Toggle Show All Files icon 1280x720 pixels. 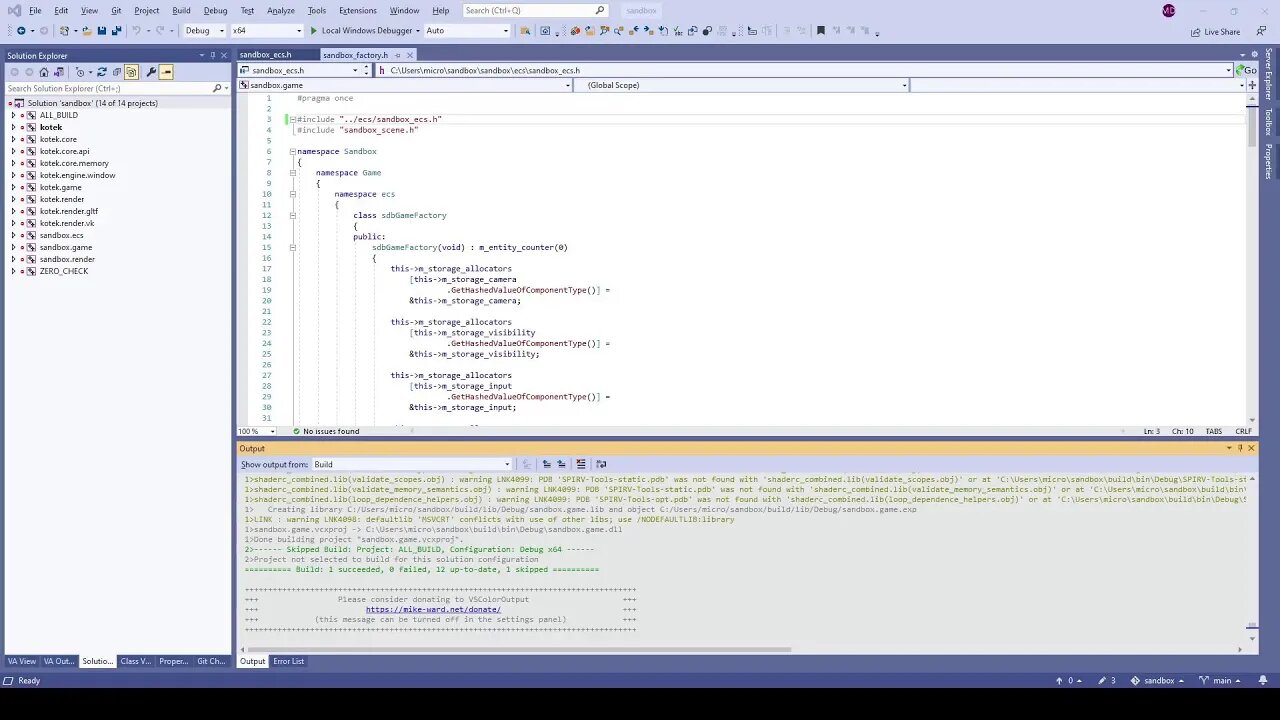point(131,72)
